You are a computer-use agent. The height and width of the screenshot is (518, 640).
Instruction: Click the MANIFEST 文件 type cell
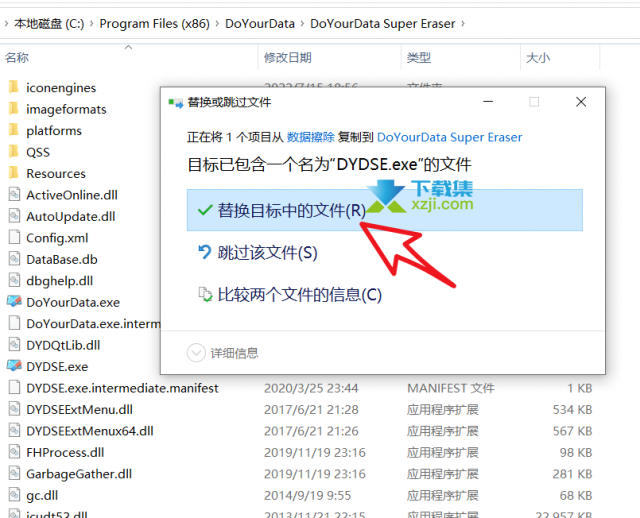click(451, 388)
